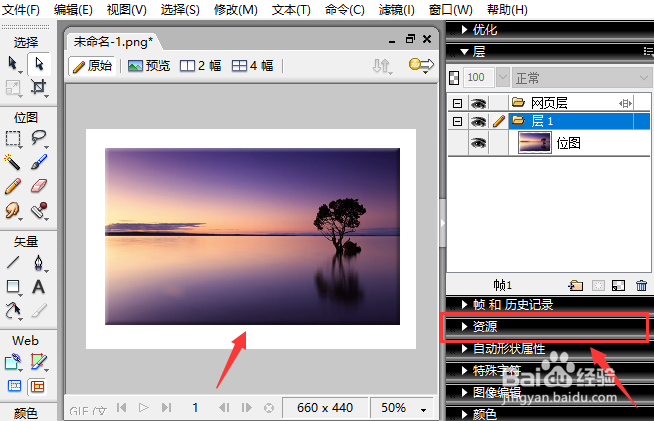Collapse the 网页层 tree node

[458, 103]
